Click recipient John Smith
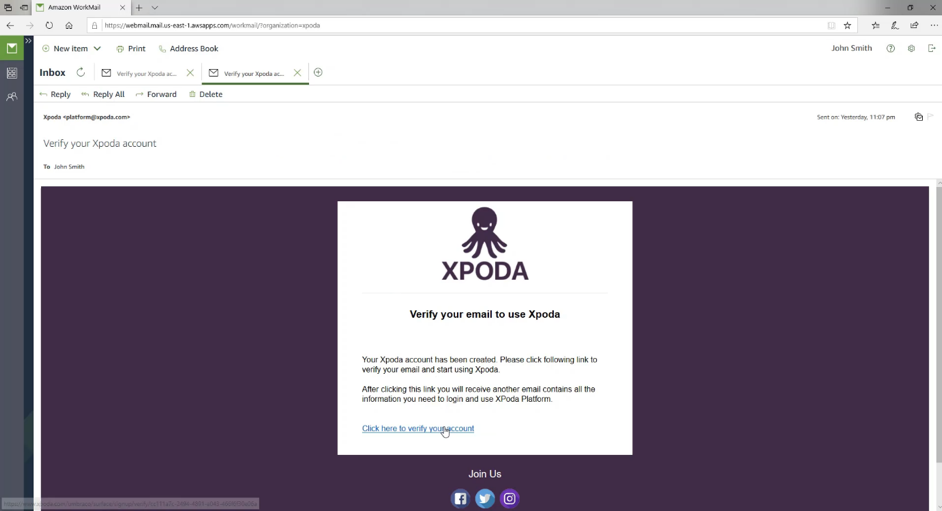 [x=69, y=167]
